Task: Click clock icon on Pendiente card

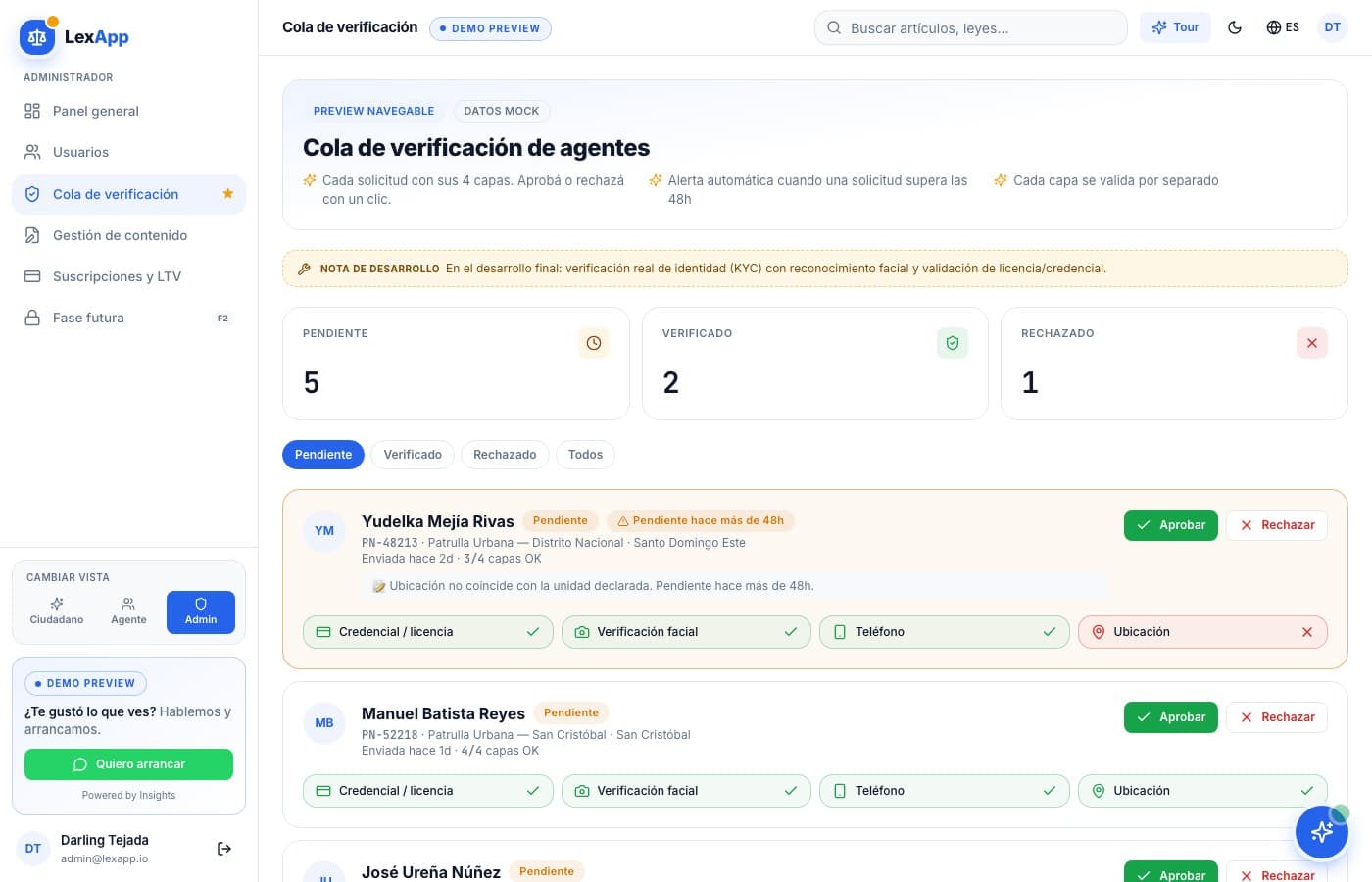Action: [594, 343]
